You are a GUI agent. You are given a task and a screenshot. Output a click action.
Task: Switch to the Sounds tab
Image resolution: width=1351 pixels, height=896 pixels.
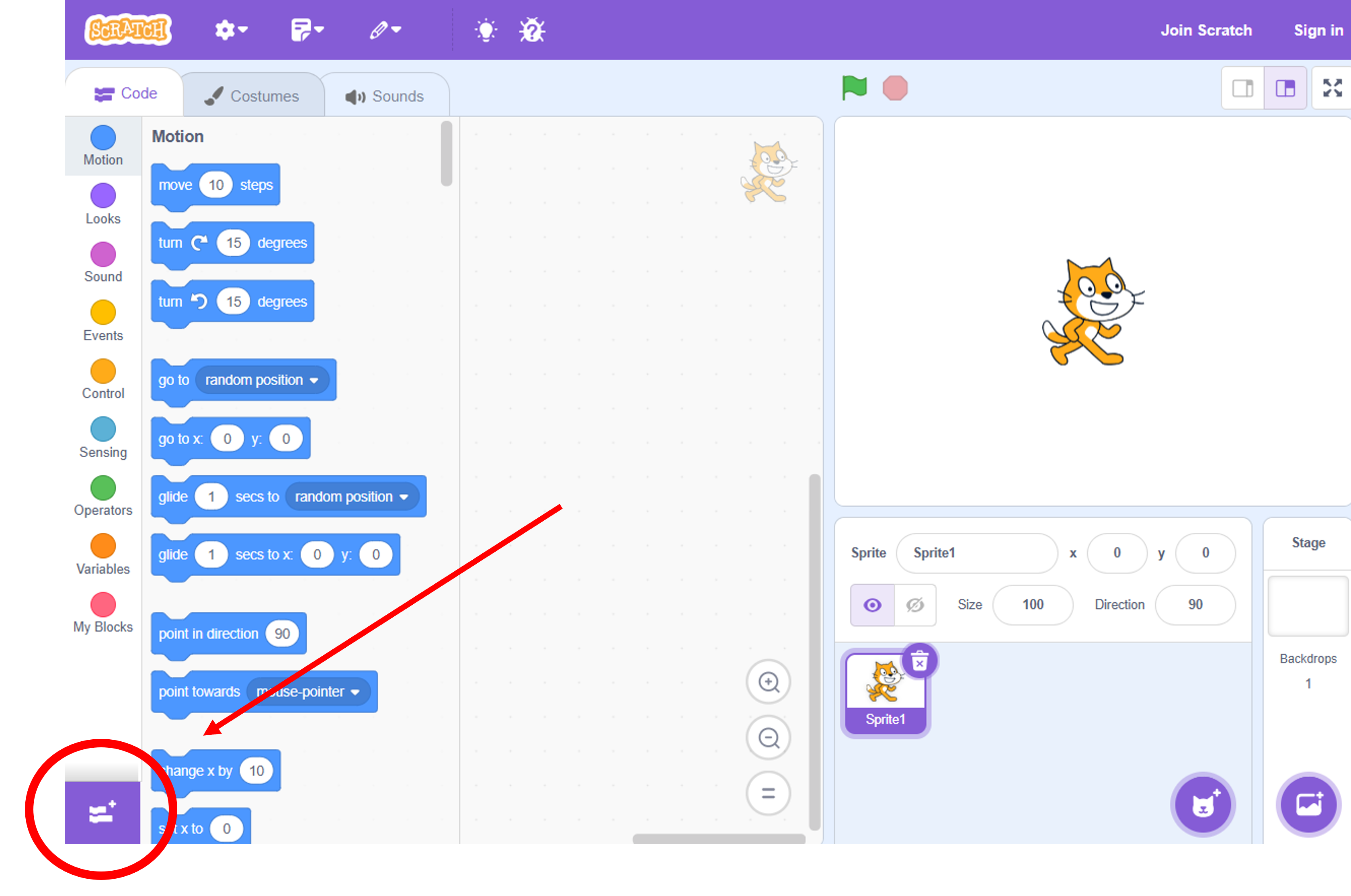[385, 96]
